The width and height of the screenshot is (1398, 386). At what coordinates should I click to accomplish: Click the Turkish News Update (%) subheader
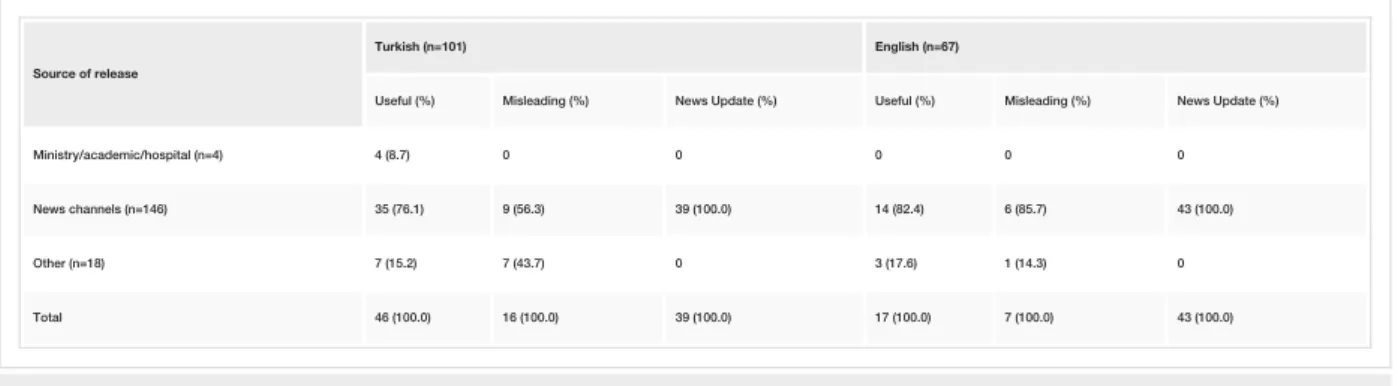tap(764, 101)
